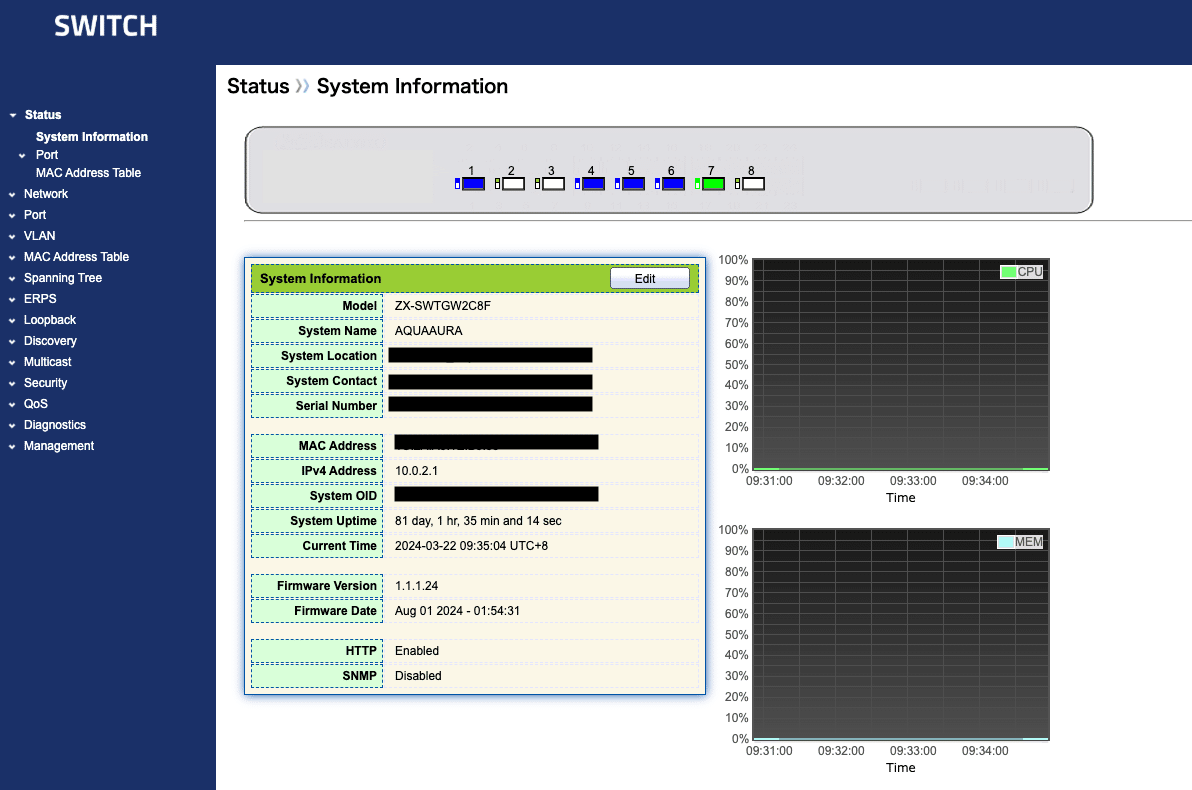Viewport: 1192px width, 790px height.
Task: Click the model value ZX-SWTGW2C8F
Action: pos(442,306)
